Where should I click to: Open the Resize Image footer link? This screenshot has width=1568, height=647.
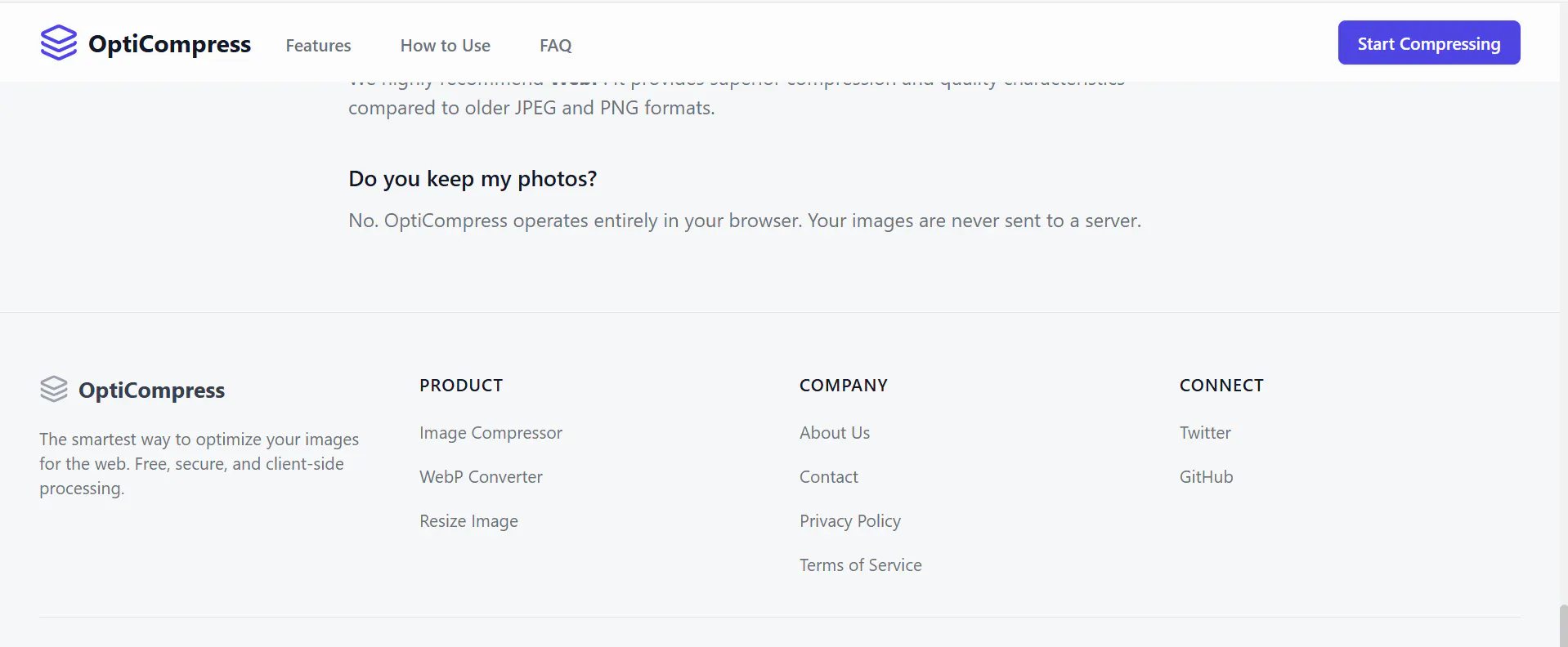tap(468, 521)
